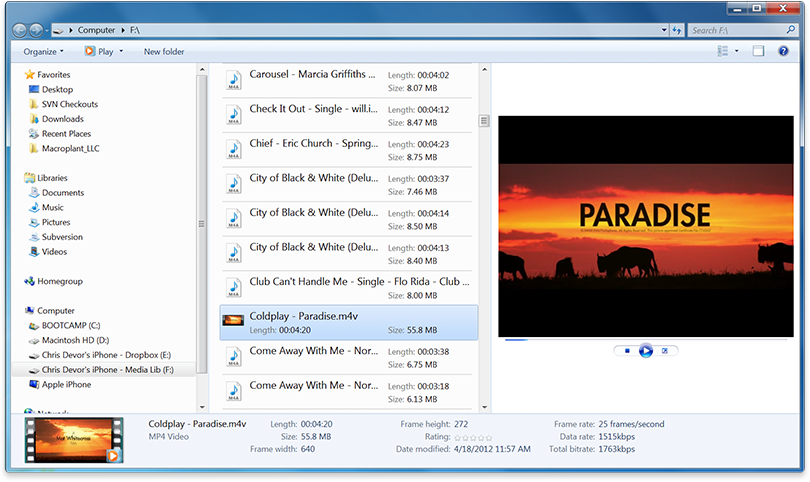Select City of Black & White 8.50 MB file
Viewport: 810px width, 482px height.
(347, 219)
